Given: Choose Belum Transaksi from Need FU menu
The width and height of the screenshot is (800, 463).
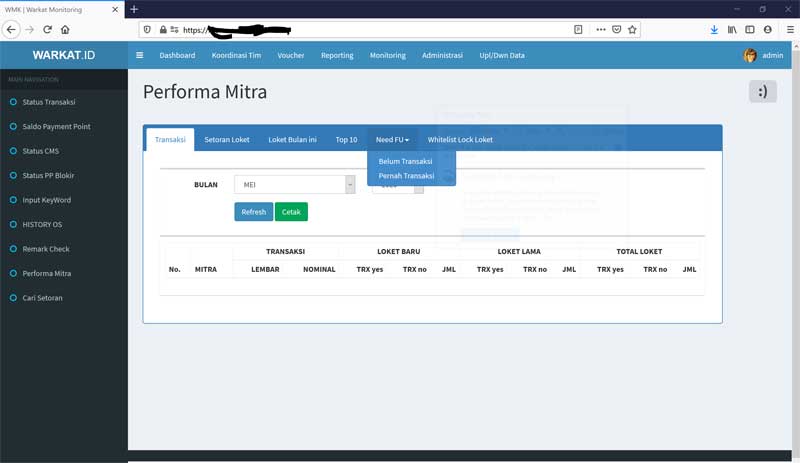Looking at the screenshot, I should click(405, 161).
